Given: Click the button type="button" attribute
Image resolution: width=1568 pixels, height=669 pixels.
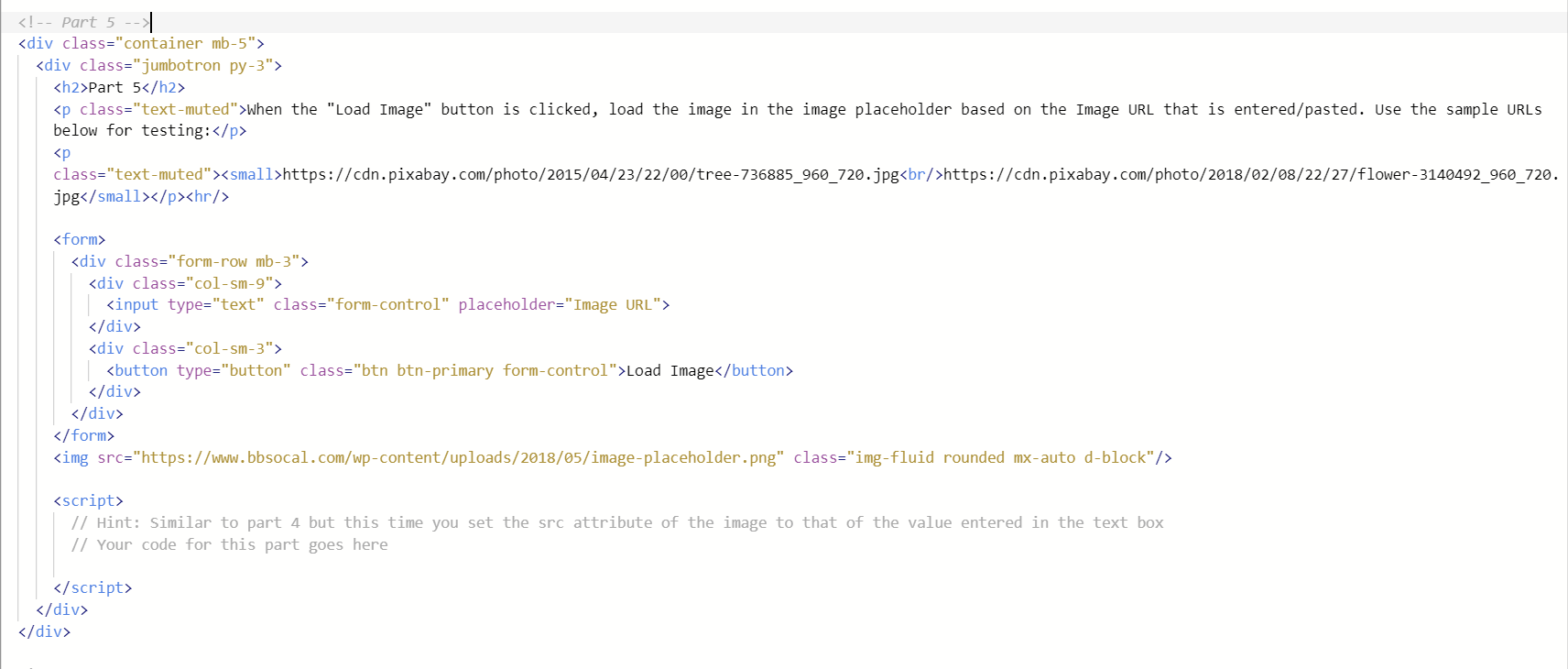Looking at the screenshot, I should point(234,370).
